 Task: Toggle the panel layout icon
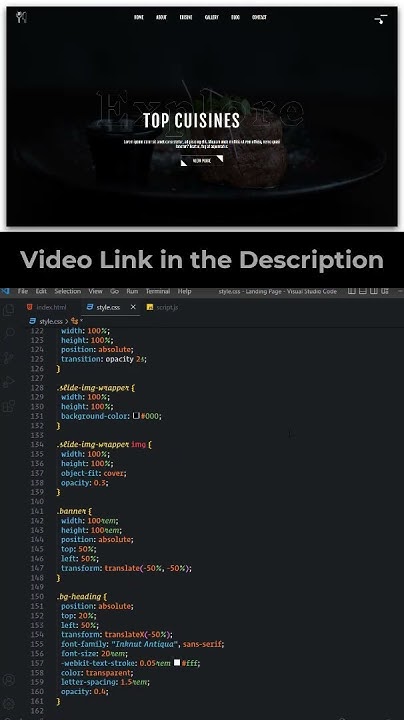(363, 291)
